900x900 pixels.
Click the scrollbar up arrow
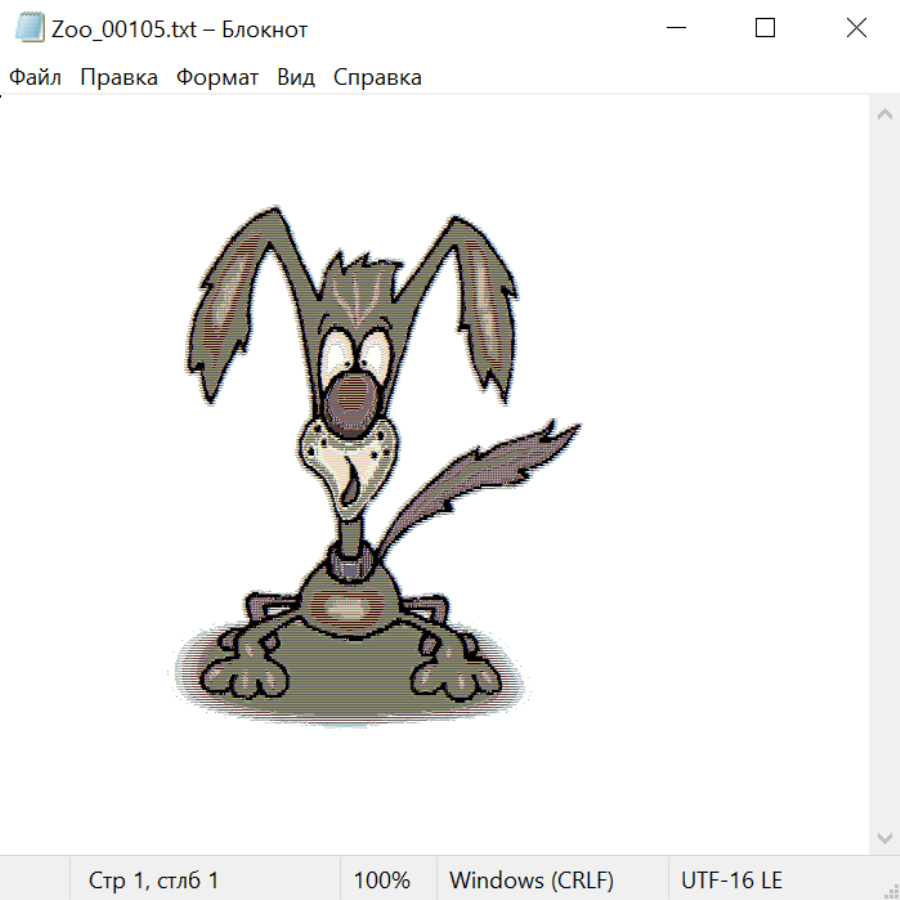pos(884,115)
